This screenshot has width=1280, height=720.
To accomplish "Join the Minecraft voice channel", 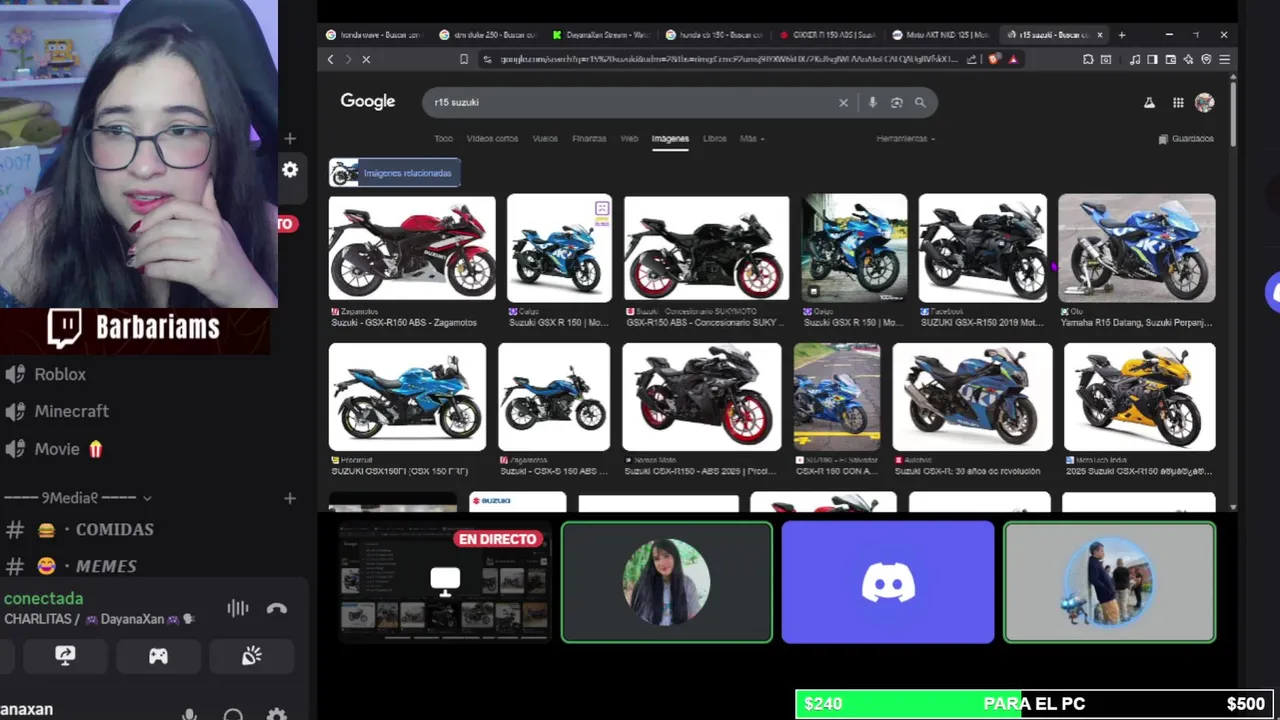I will tap(71, 411).
